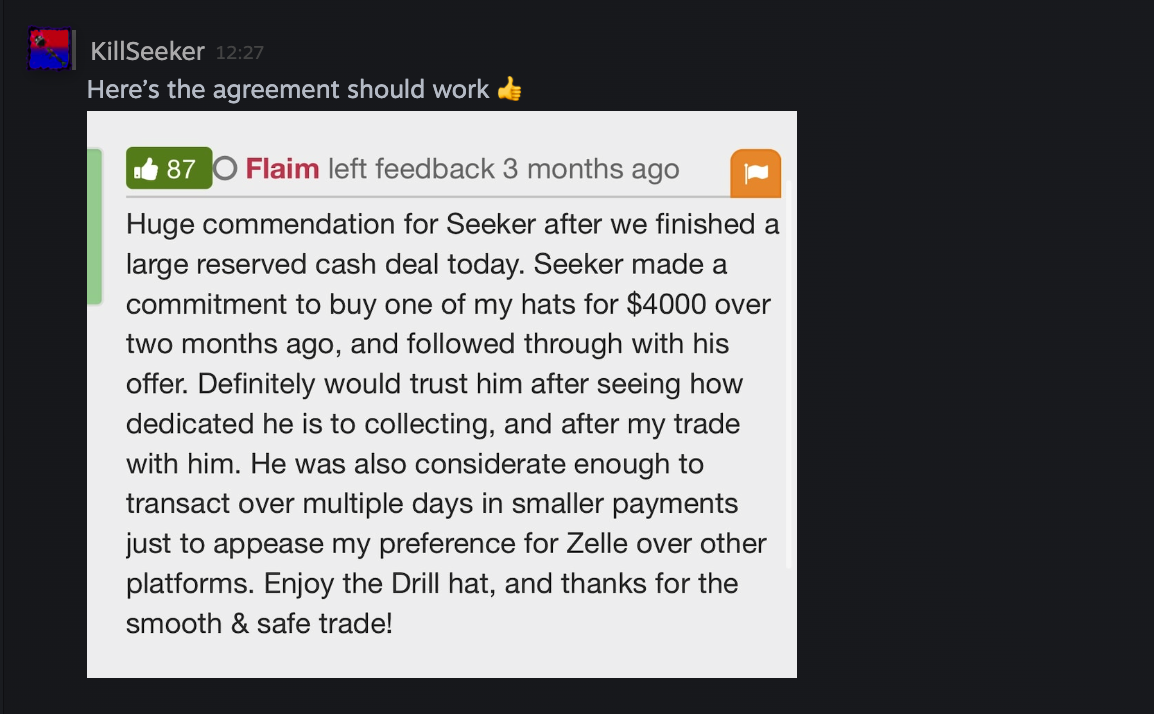Screen dimensions: 1154x714
Task: Click the grey circle status indicator beside Flaim
Action: (x=225, y=169)
